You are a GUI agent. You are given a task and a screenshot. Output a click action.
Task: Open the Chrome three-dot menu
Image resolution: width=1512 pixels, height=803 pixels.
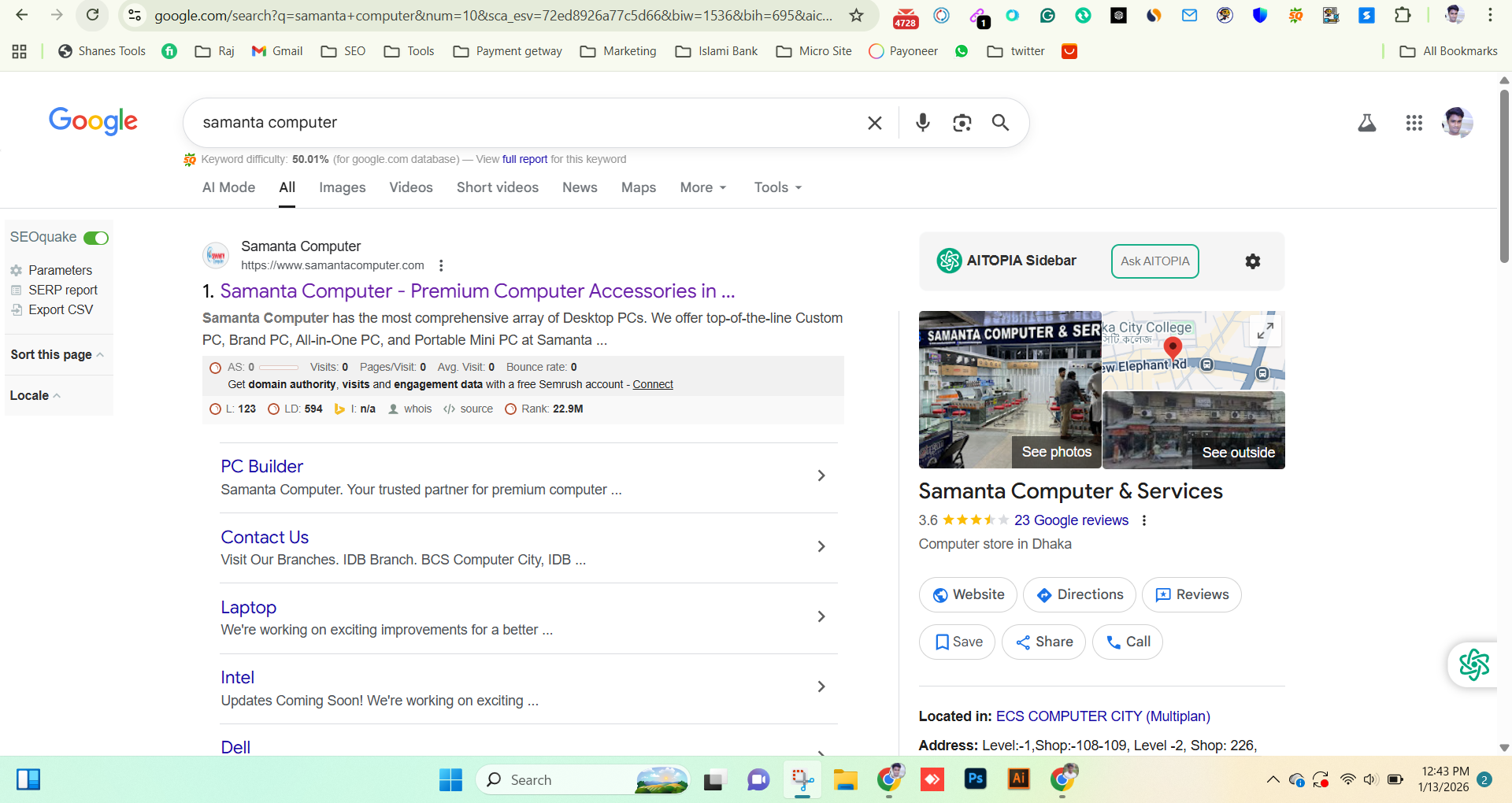[x=1490, y=15]
